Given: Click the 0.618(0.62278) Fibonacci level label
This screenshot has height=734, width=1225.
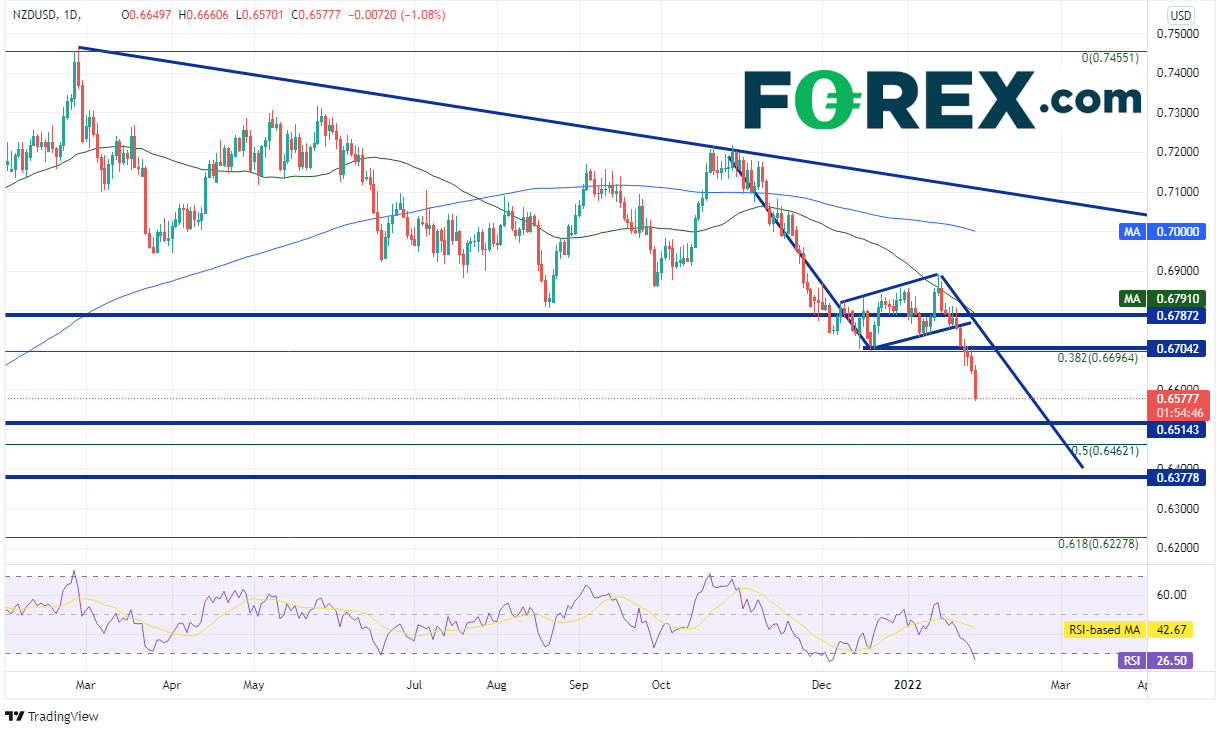Looking at the screenshot, I should 1099,544.
